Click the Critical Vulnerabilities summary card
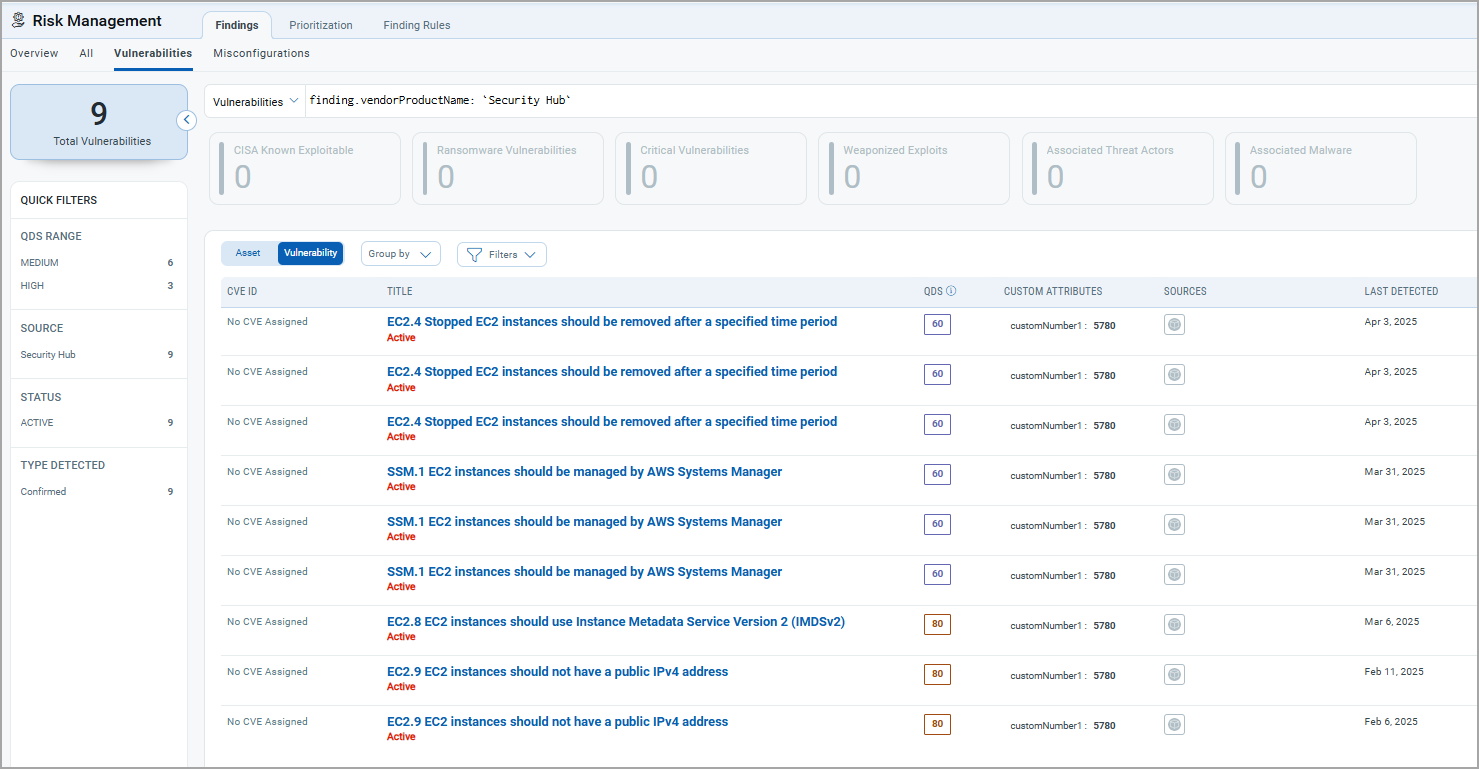Image resolution: width=1479 pixels, height=769 pixels. [x=710, y=168]
